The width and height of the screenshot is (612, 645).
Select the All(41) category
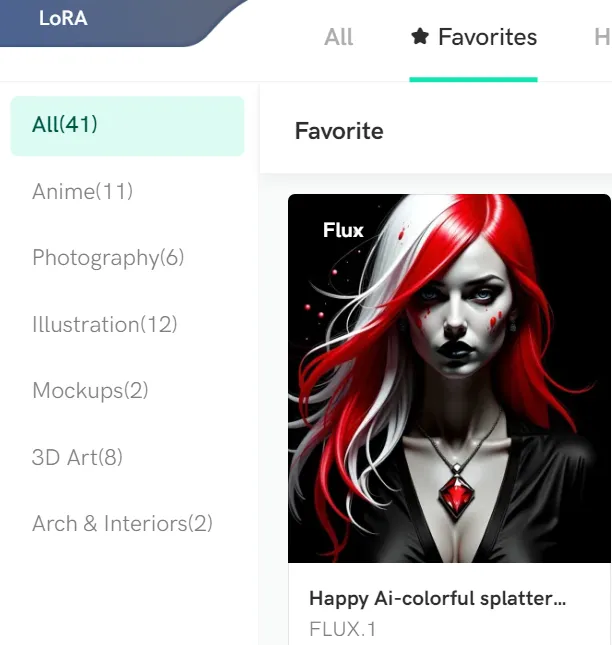pos(127,126)
